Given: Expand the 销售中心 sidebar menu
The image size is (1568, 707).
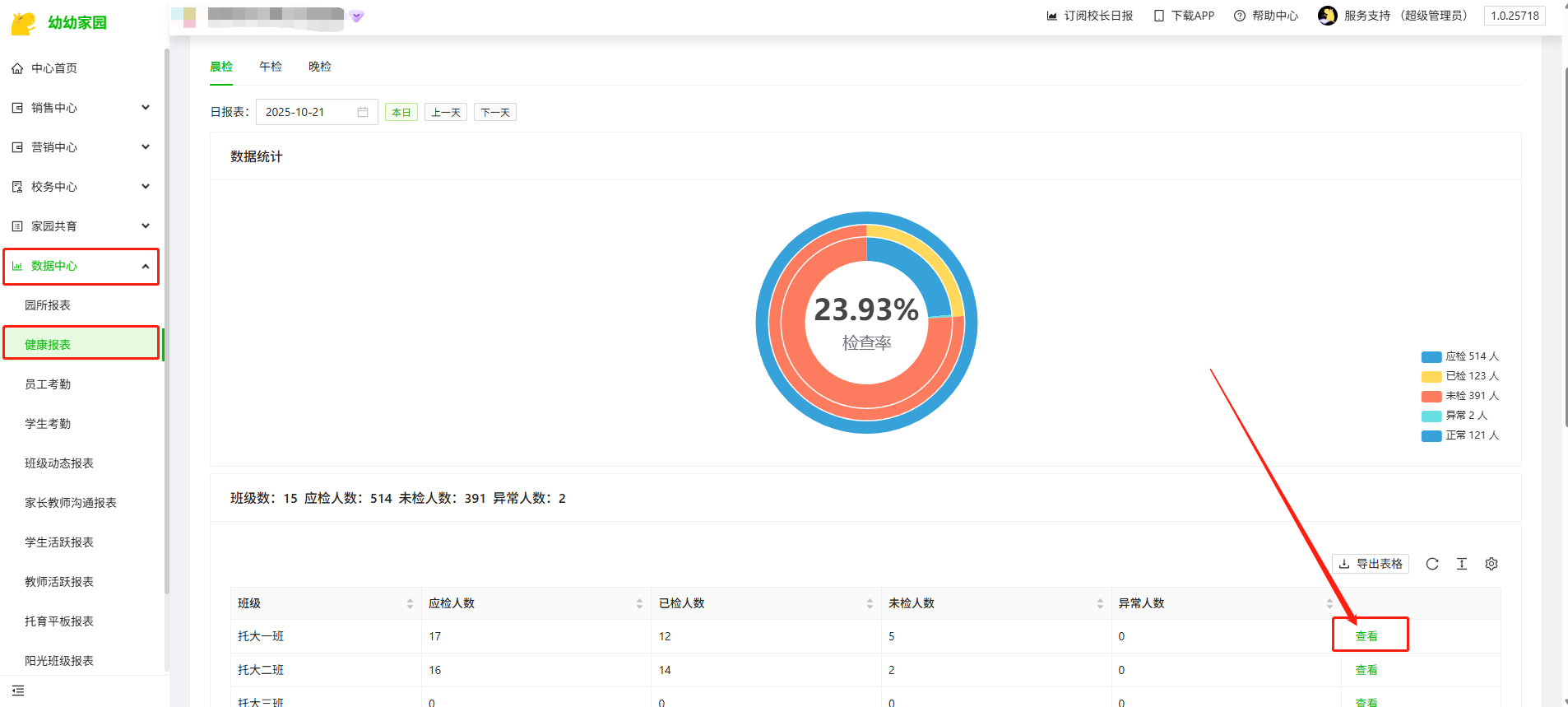Looking at the screenshot, I should point(81,108).
